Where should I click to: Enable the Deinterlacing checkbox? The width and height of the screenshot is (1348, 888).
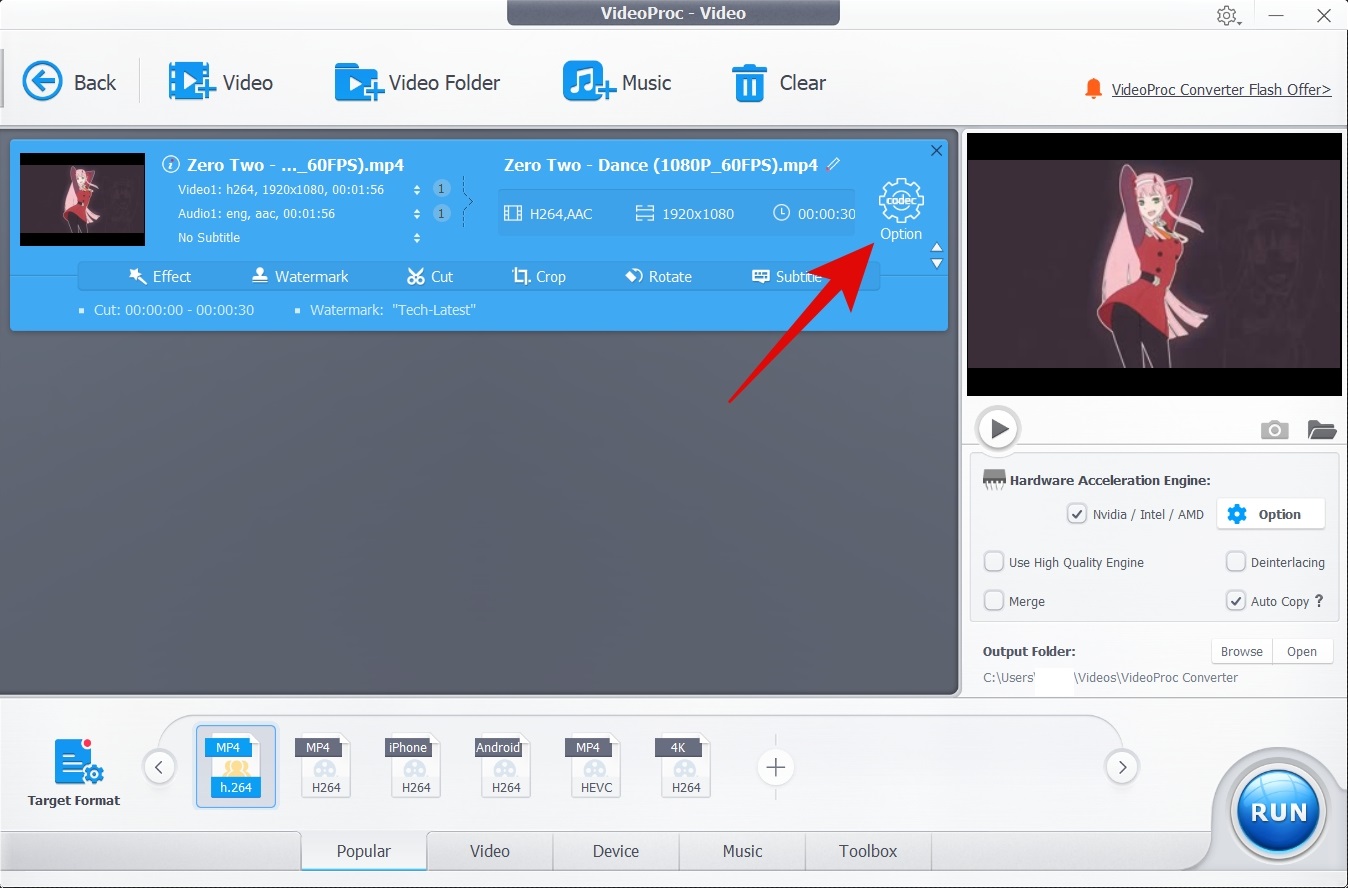[x=1236, y=562]
